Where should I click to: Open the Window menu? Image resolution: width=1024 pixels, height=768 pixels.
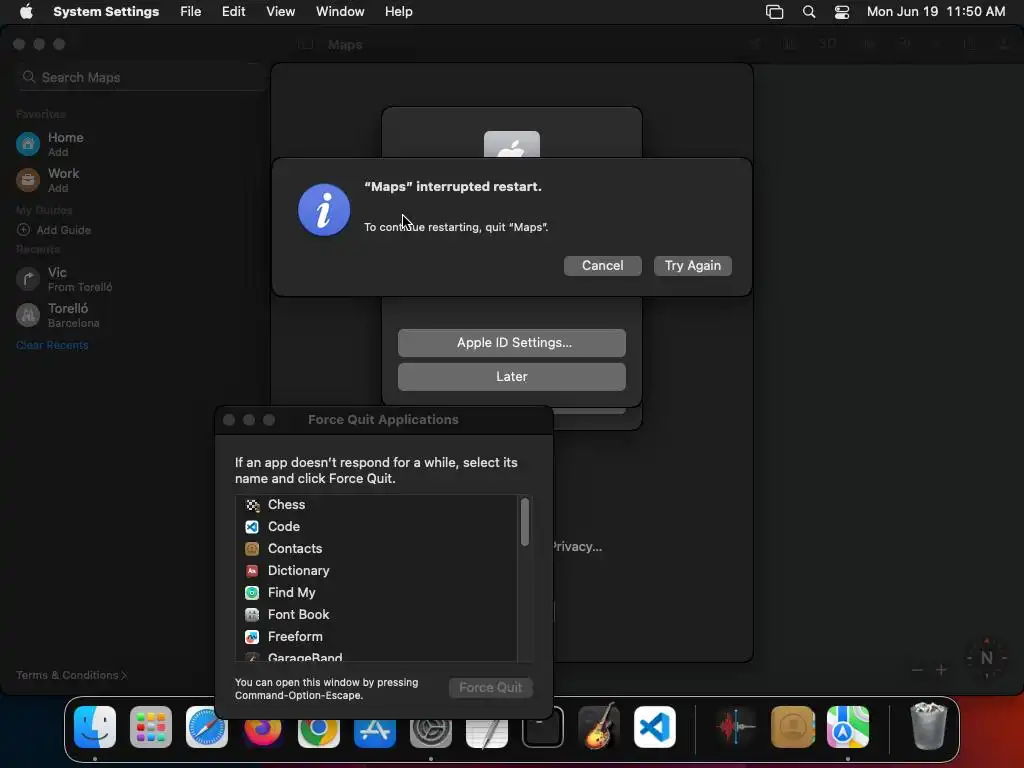pyautogui.click(x=340, y=12)
